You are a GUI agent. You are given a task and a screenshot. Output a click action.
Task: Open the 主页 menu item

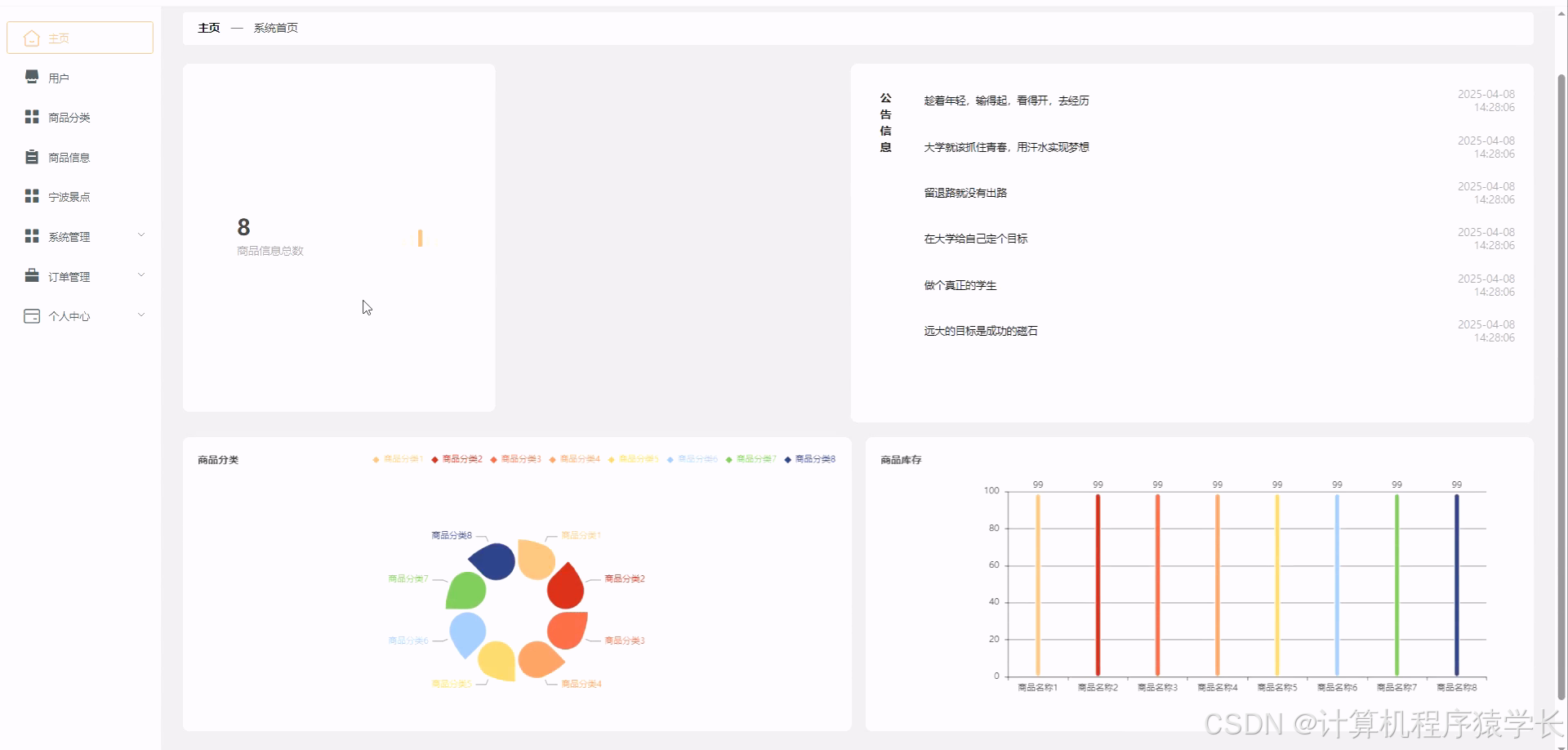pos(80,38)
